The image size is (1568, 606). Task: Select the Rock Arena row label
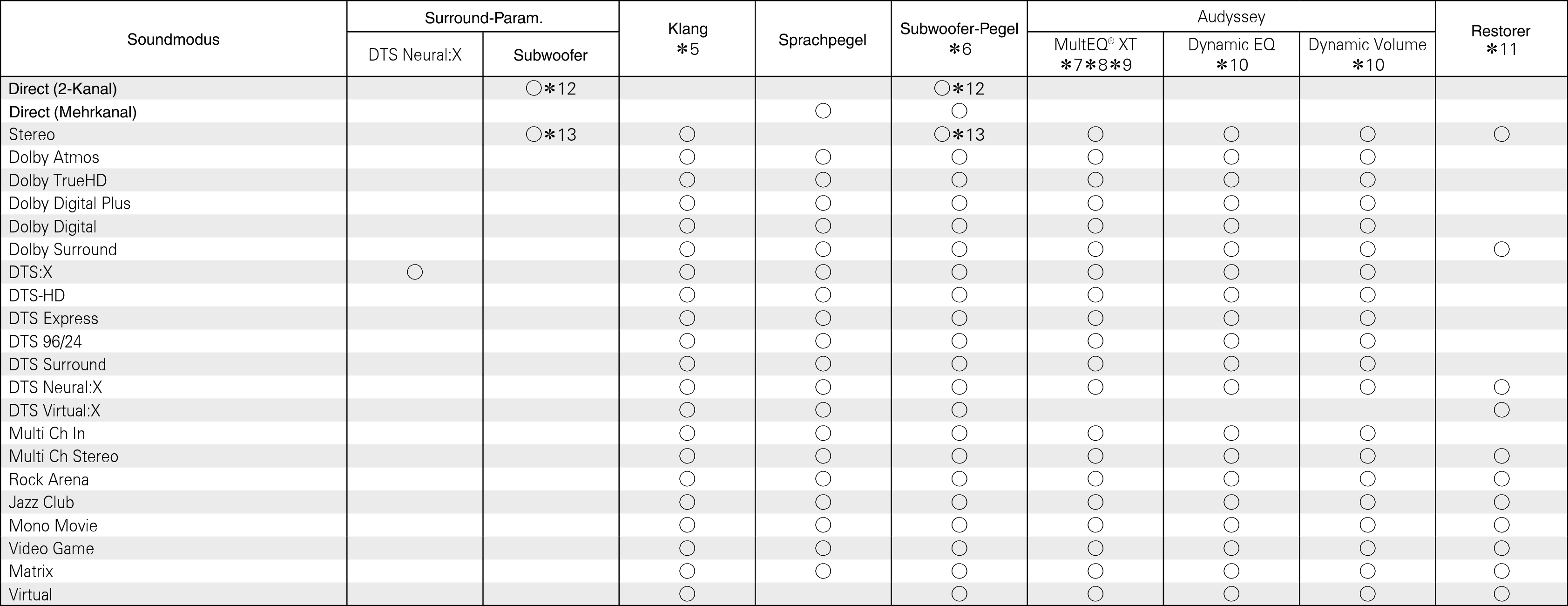click(49, 479)
